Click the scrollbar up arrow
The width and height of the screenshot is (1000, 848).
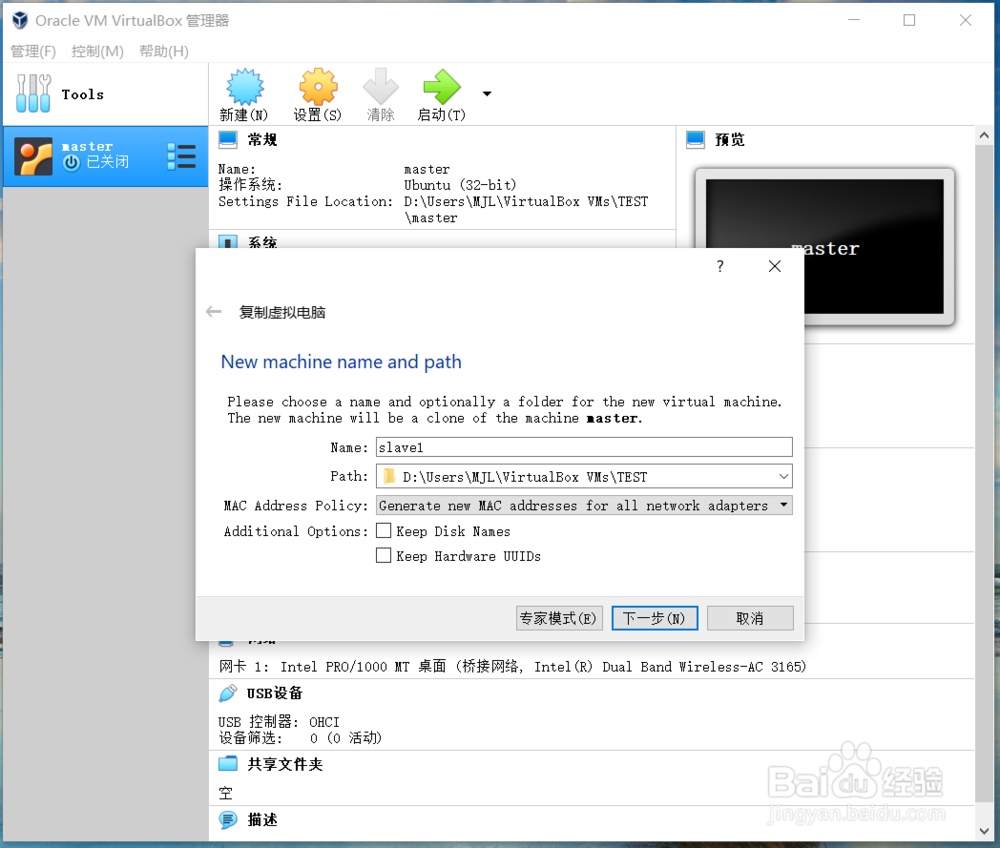pos(983,135)
